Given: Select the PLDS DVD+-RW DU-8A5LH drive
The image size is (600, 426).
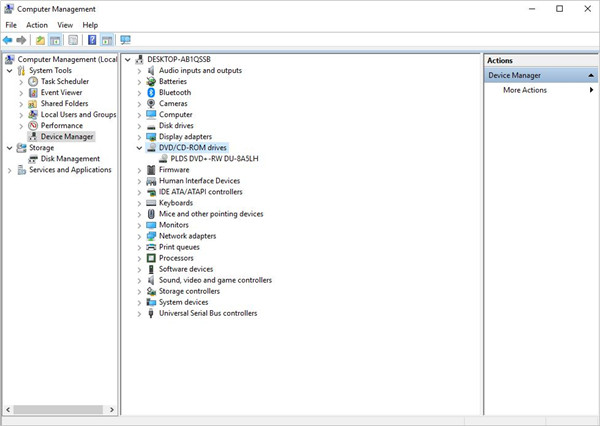Looking at the screenshot, I should (213, 158).
